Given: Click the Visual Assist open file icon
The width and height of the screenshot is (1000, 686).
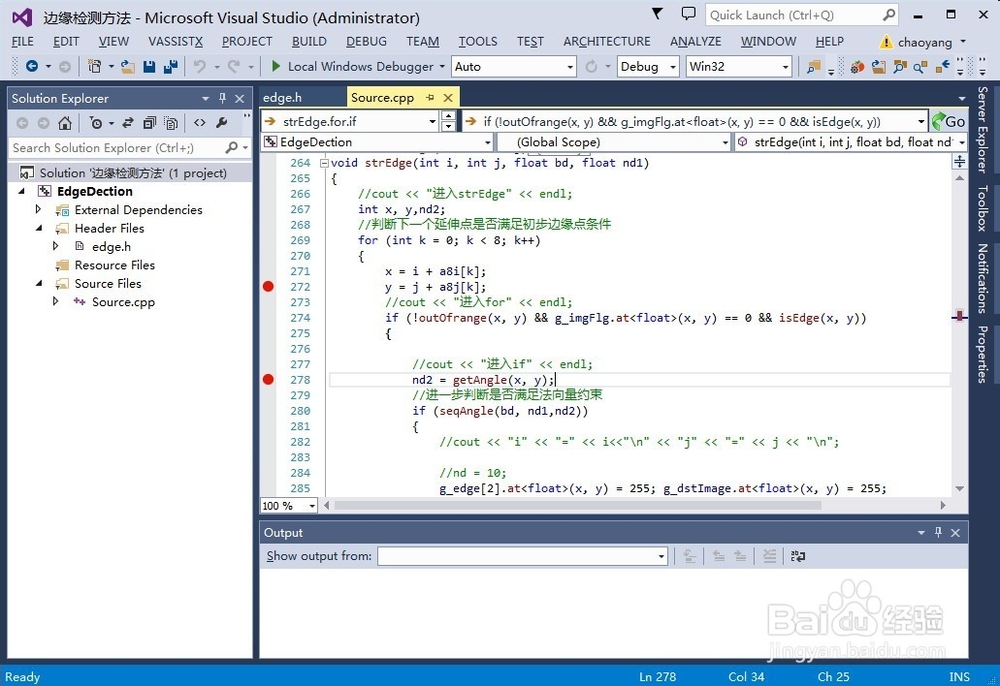Looking at the screenshot, I should coord(879,66).
